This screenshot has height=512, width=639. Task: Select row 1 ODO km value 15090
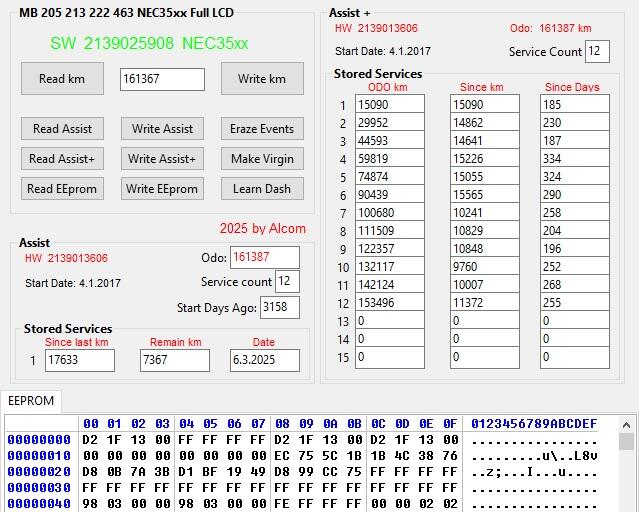(x=389, y=105)
